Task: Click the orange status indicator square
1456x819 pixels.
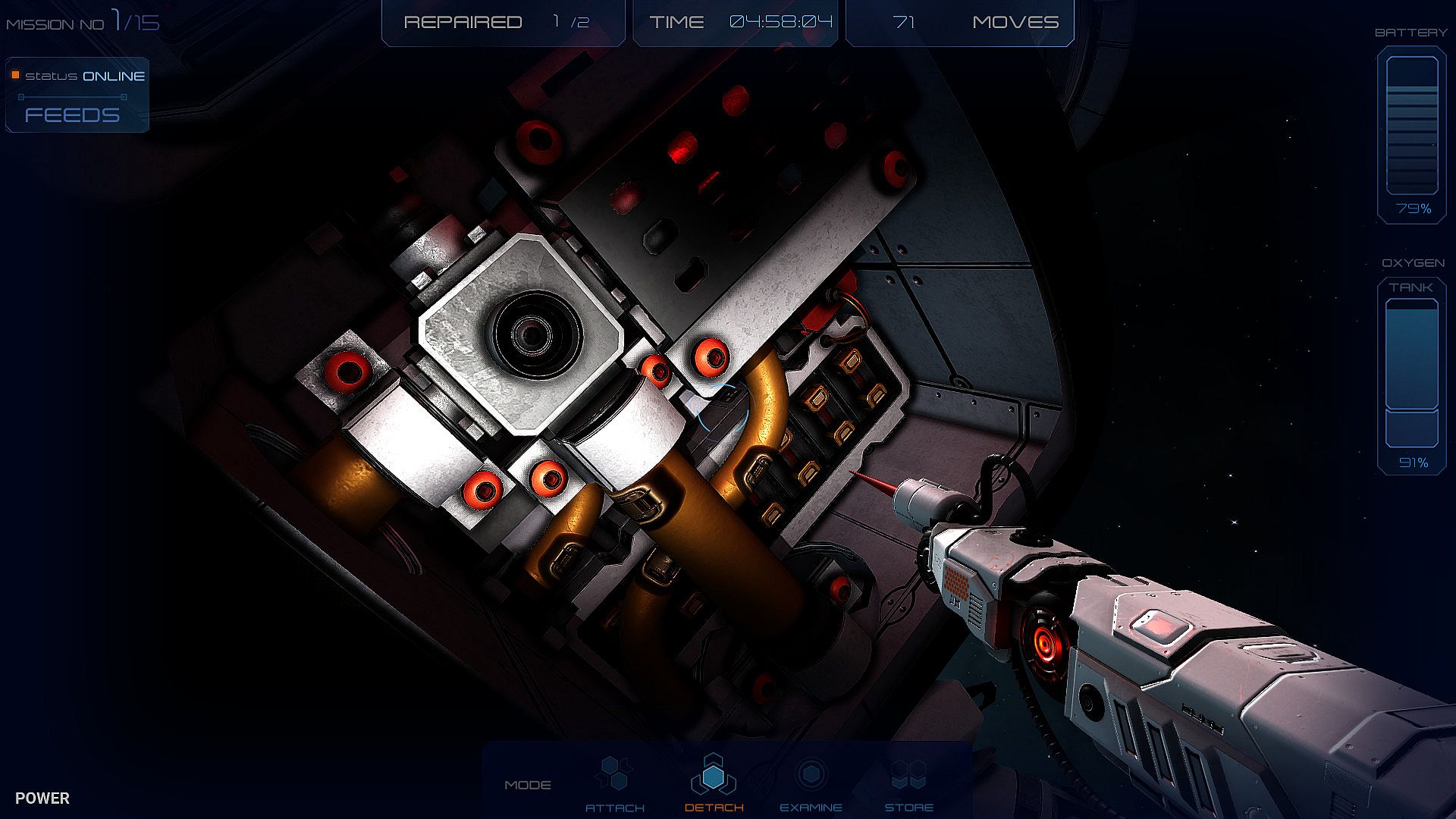Action: 15,75
